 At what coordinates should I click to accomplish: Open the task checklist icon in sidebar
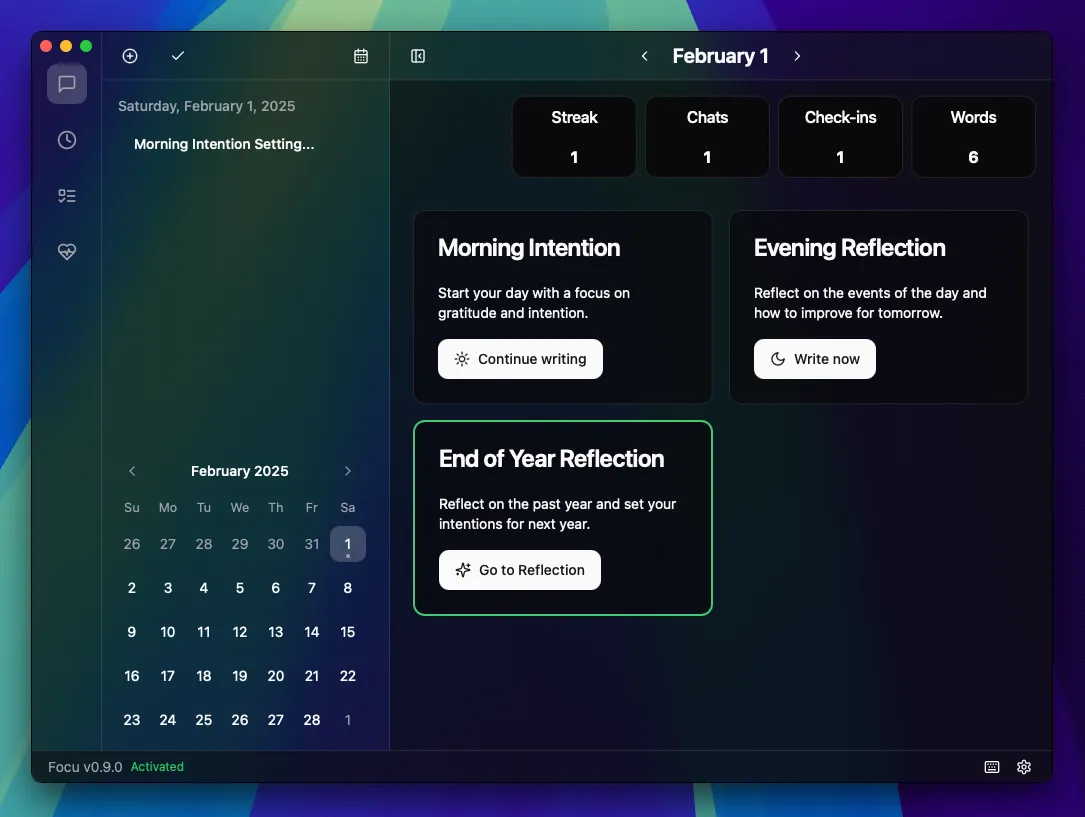pyautogui.click(x=67, y=196)
